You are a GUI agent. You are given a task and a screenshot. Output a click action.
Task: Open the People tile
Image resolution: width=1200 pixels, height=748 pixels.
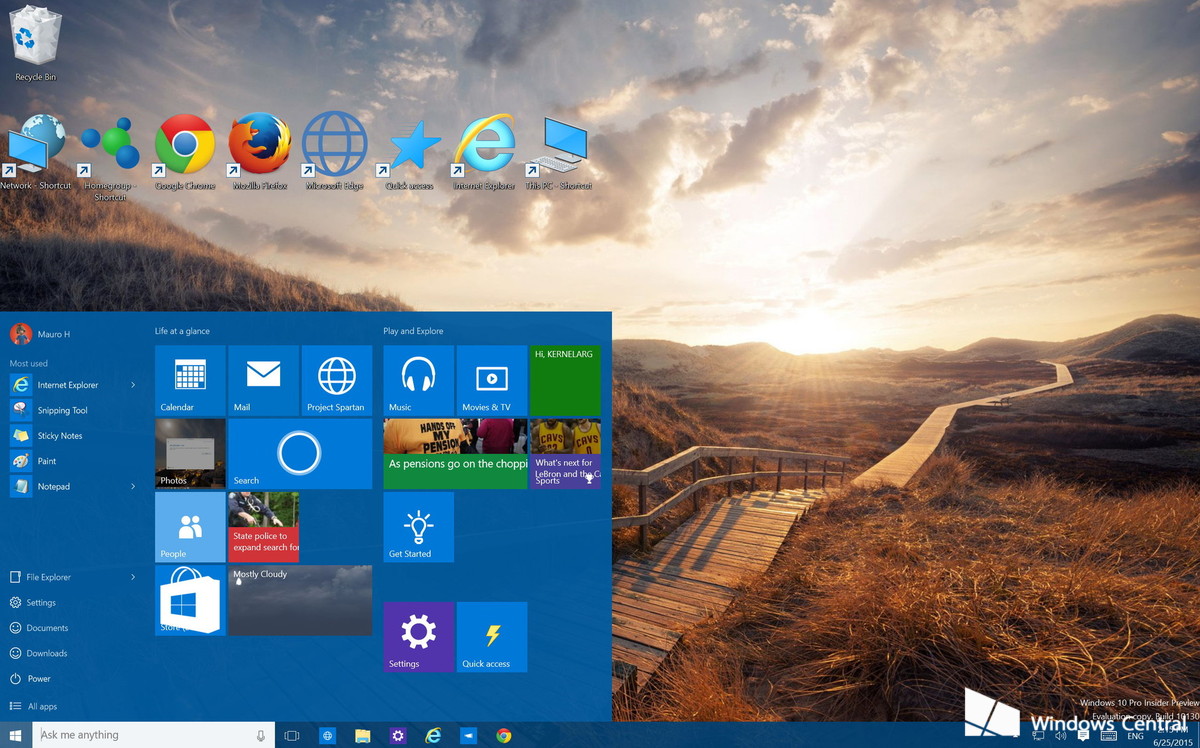point(189,527)
